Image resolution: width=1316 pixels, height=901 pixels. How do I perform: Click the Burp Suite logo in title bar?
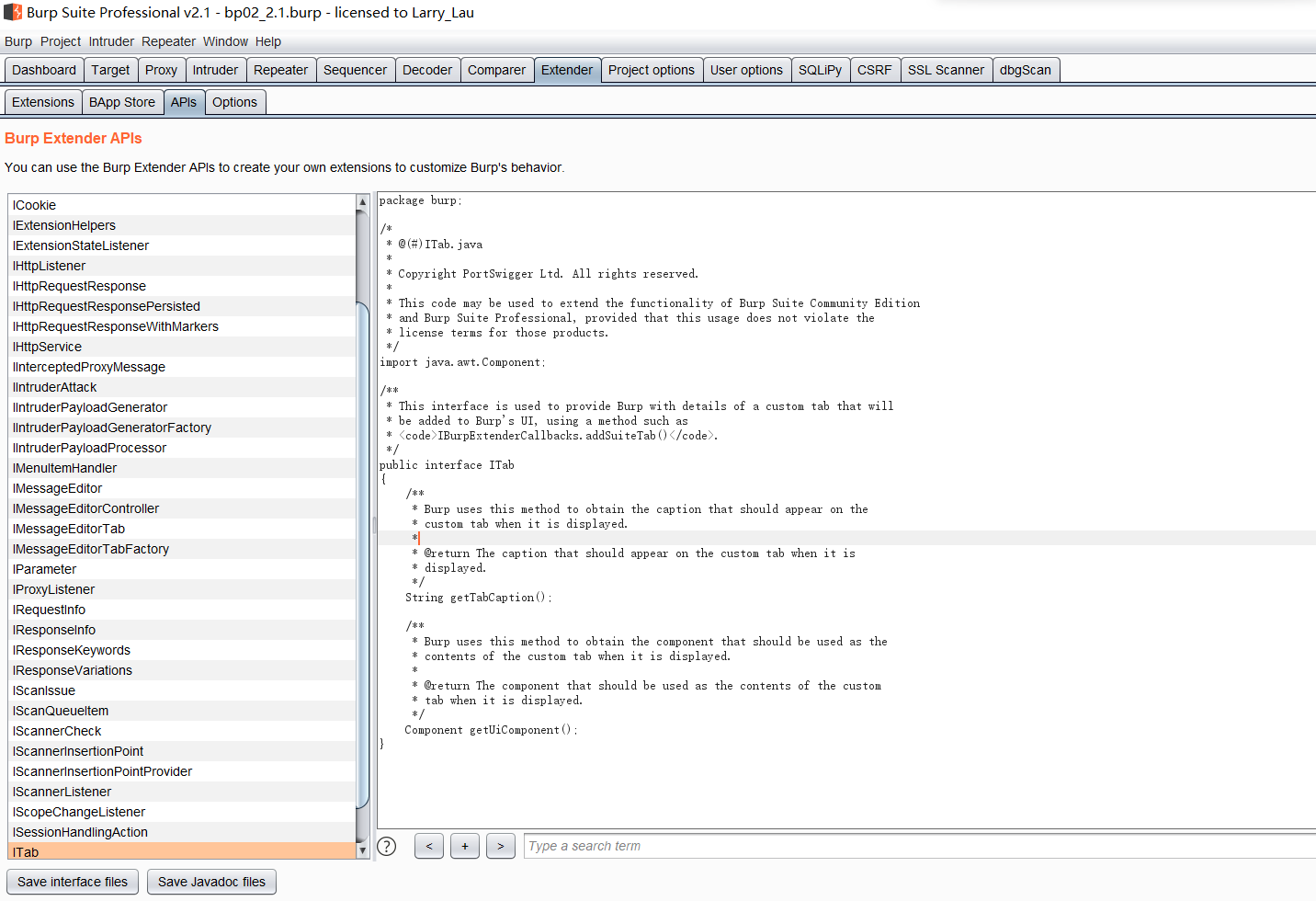click(x=13, y=12)
